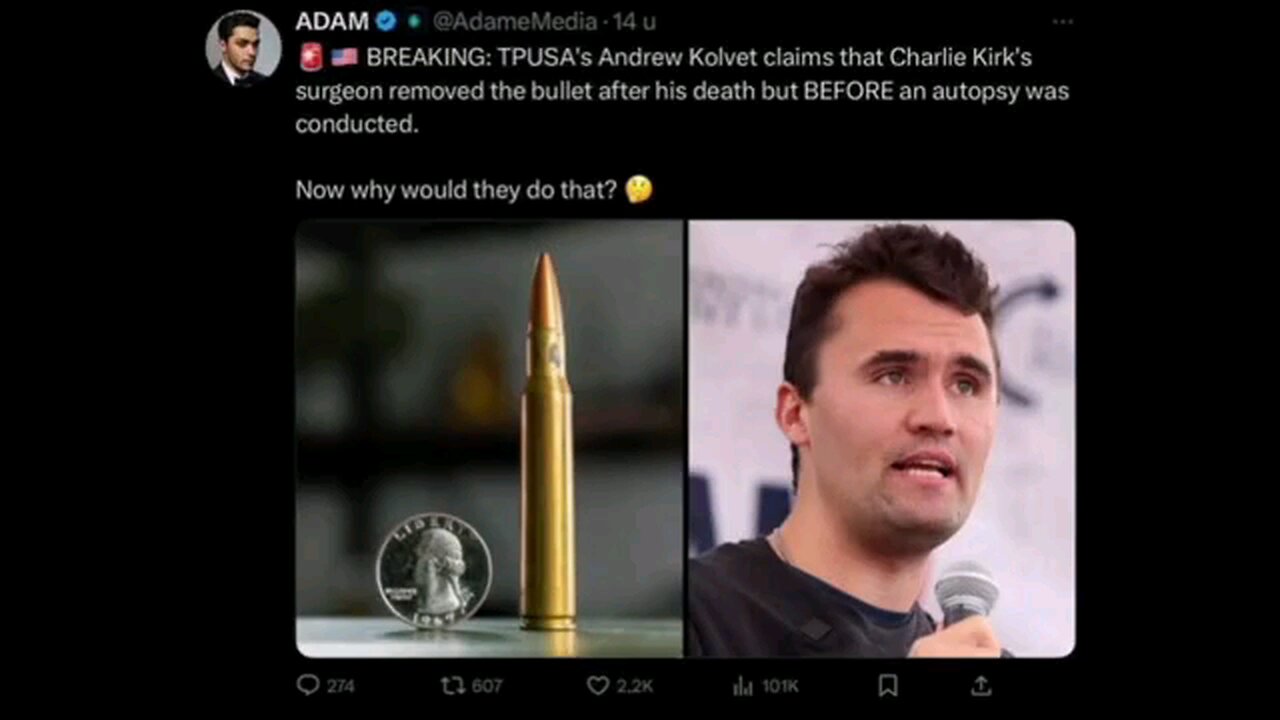Open the bullet and quarter coin image
The height and width of the screenshot is (720, 1280).
click(489, 438)
